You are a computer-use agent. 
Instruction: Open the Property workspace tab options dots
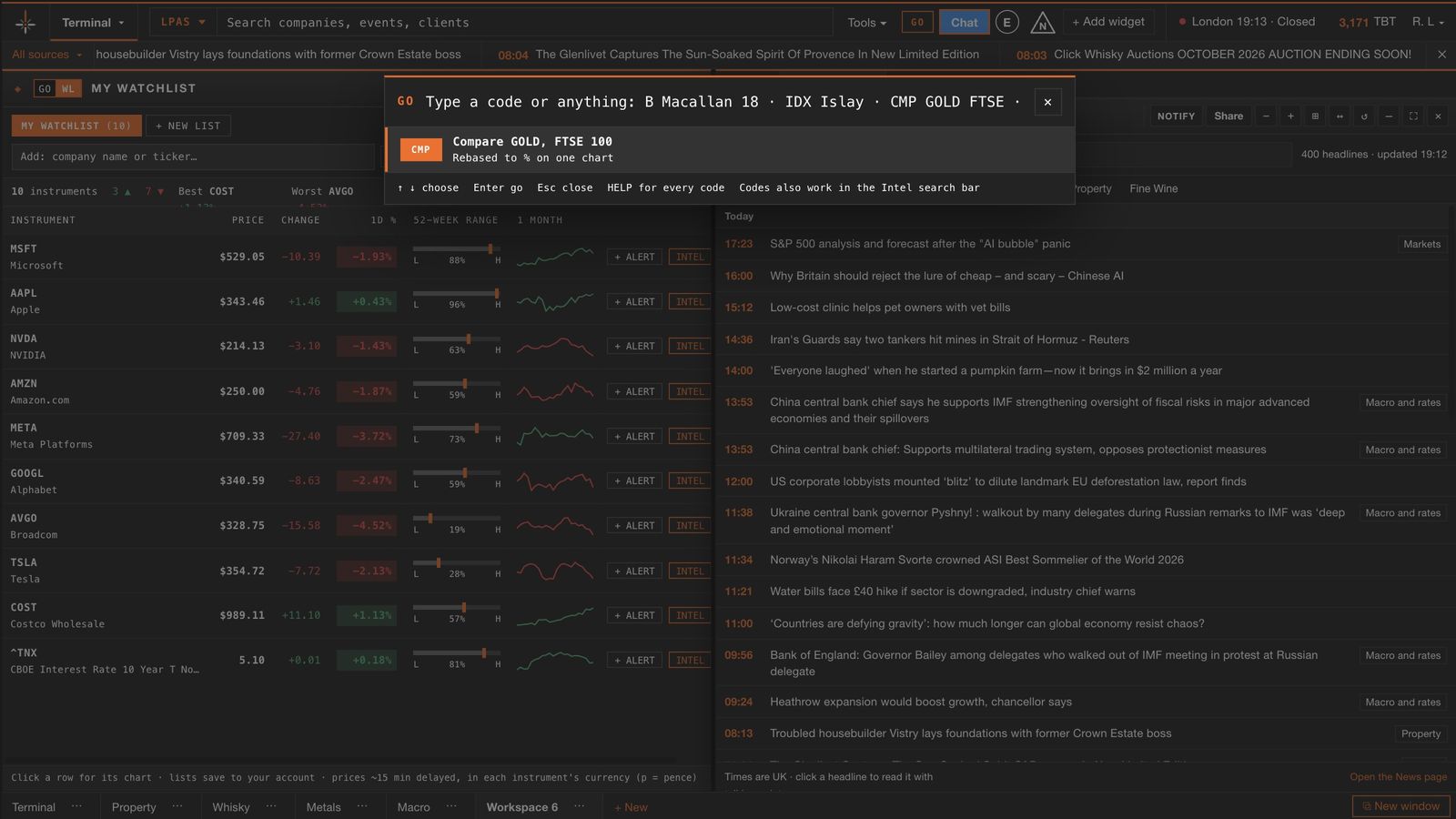pyautogui.click(x=177, y=806)
